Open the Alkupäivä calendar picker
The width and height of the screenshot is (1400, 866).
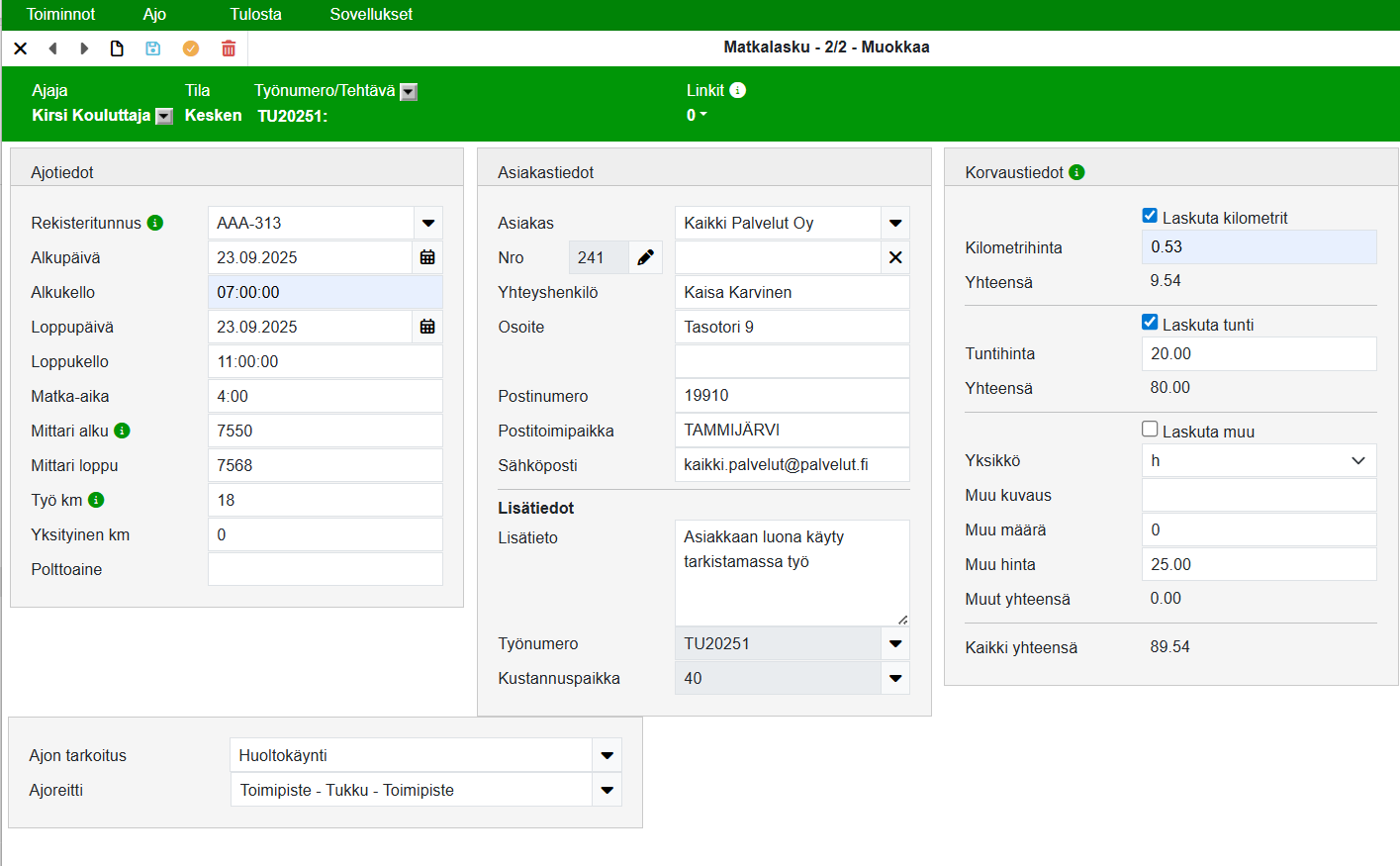[427, 257]
